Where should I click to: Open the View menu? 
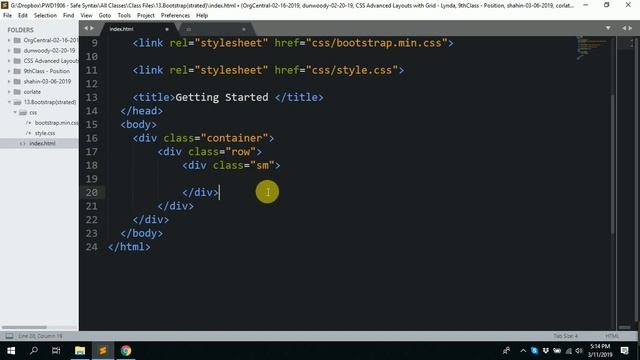(86, 16)
